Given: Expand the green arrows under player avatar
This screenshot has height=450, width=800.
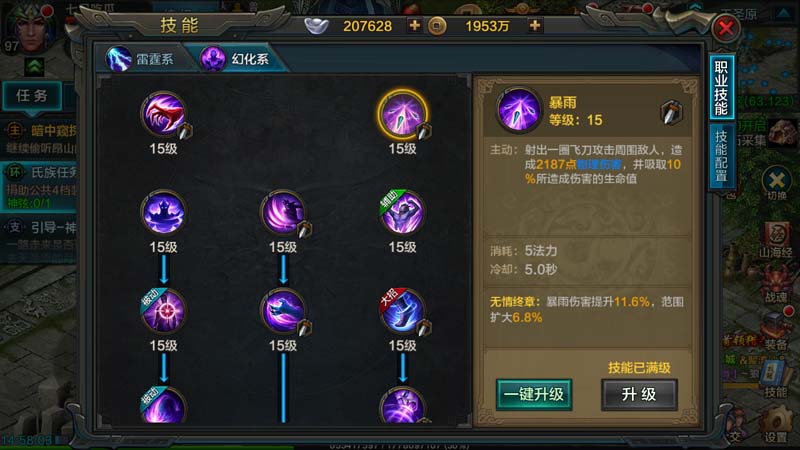Looking at the screenshot, I should (x=35, y=66).
